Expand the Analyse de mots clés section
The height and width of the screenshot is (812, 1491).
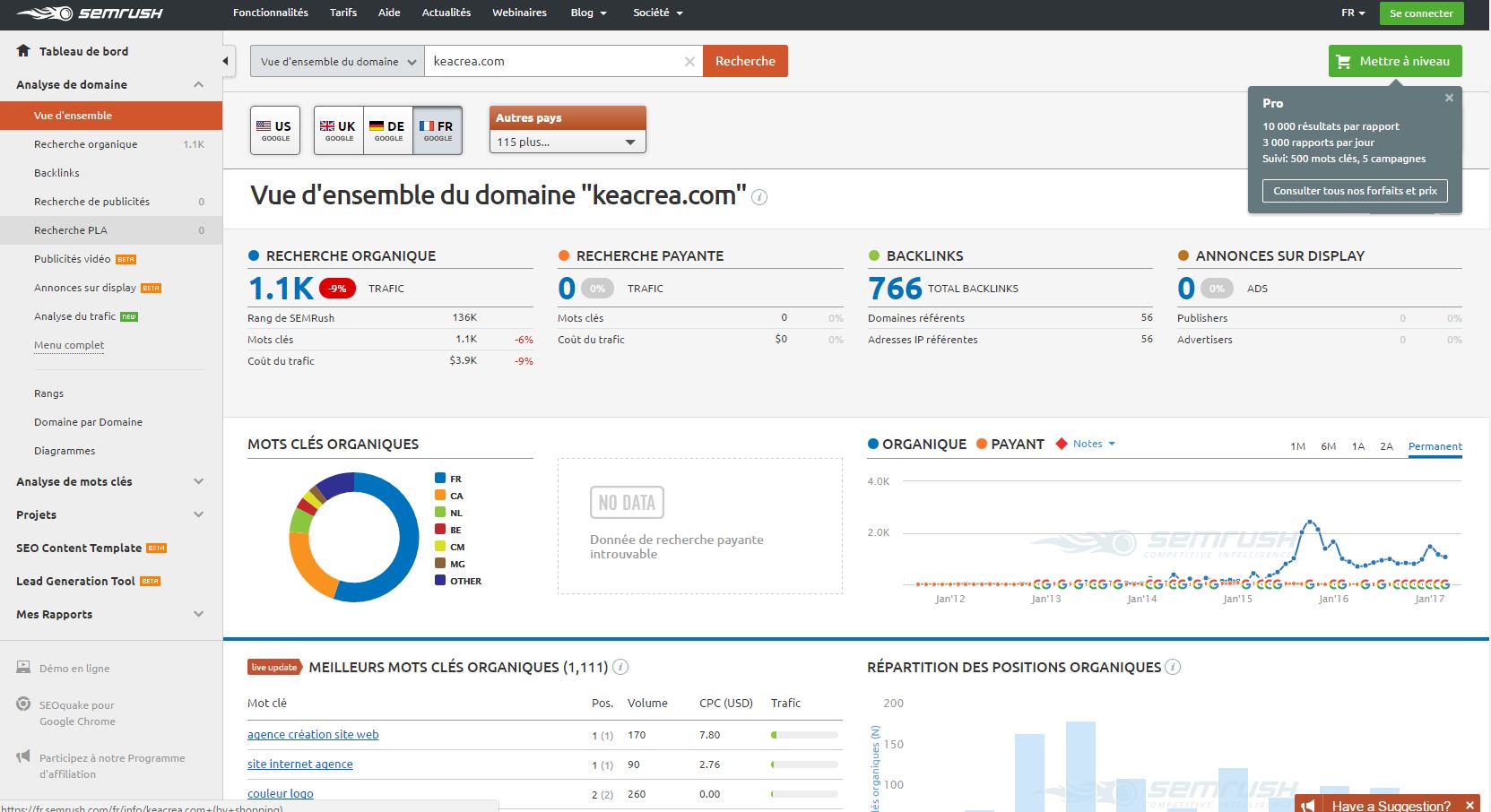(x=199, y=481)
